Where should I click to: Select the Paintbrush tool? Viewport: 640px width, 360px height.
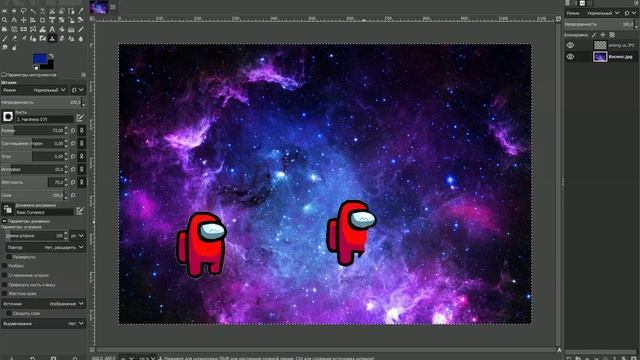4,38
